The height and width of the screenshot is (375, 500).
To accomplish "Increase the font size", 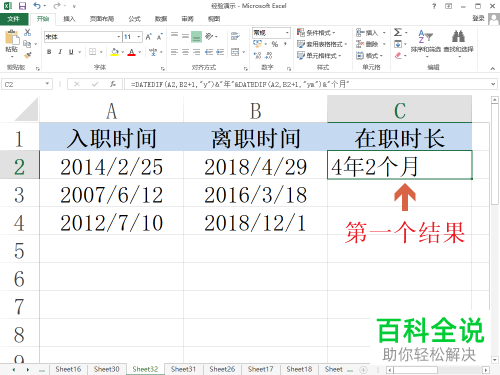I will click(x=149, y=37).
